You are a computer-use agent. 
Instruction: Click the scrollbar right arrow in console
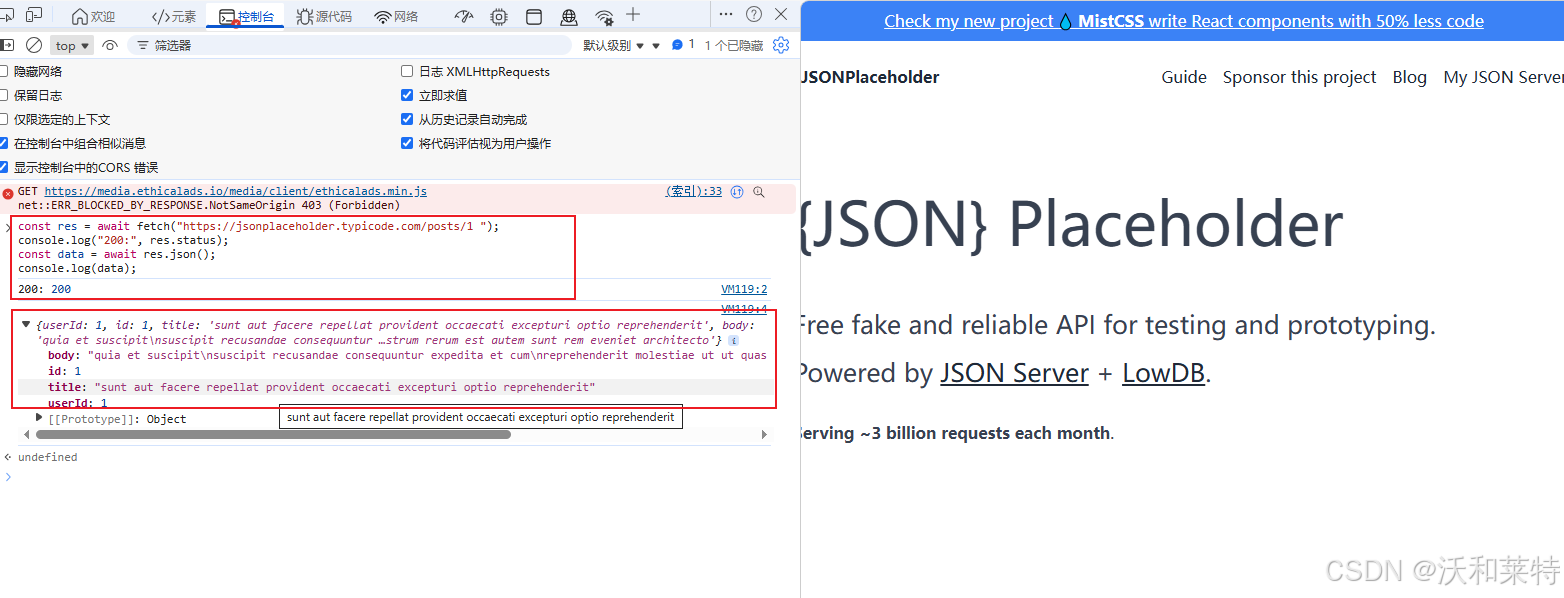click(765, 435)
